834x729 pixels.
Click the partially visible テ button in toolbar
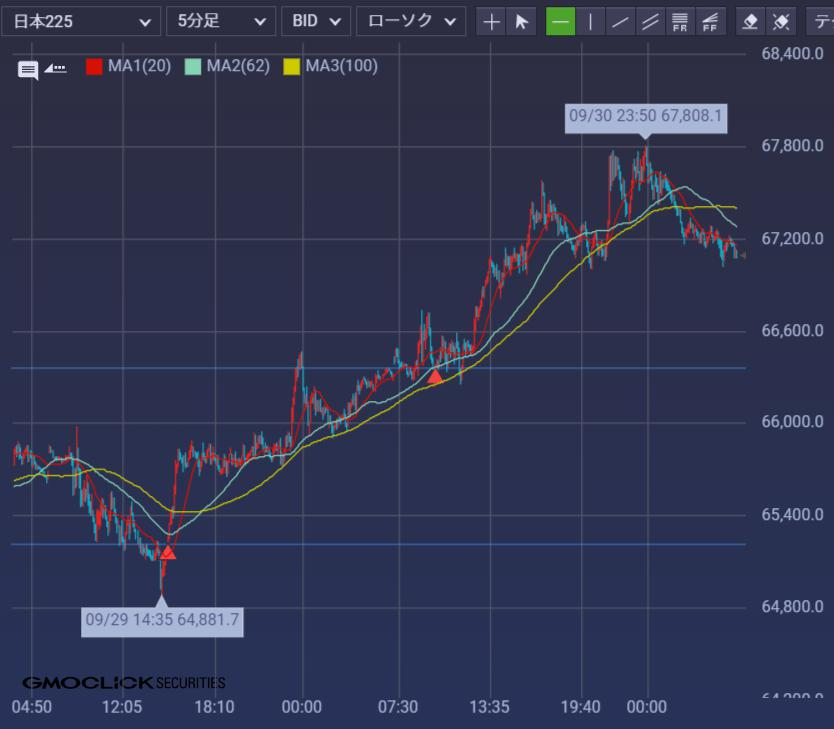(821, 22)
